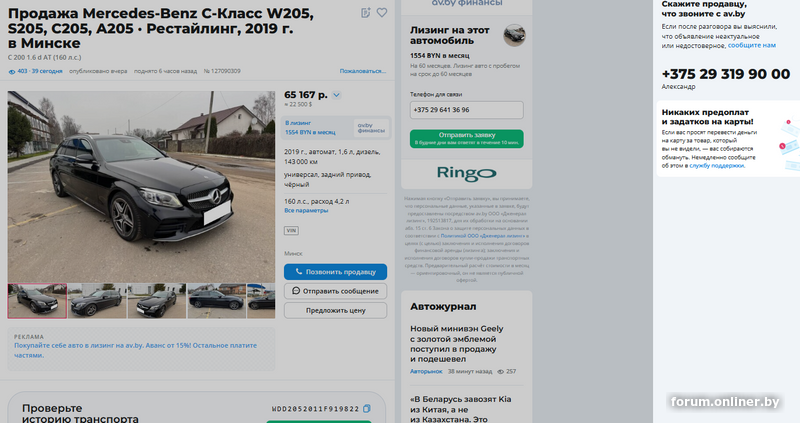Open the main Mercedes car photo
The width and height of the screenshot is (800, 423).
[x=141, y=186]
